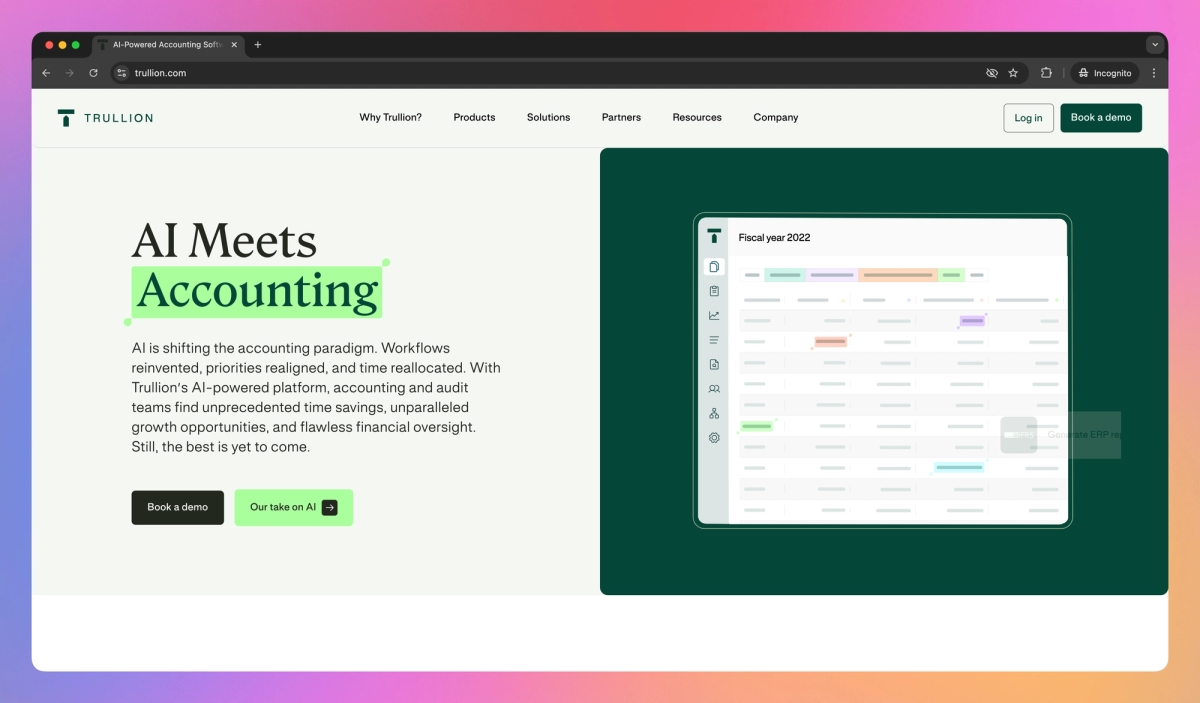Click the Trullion logo in header
This screenshot has width=1200, height=703.
coord(105,118)
